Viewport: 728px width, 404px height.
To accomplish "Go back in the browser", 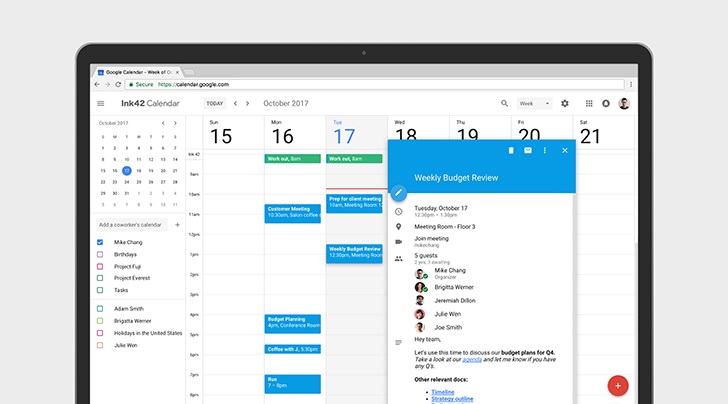I will point(97,85).
